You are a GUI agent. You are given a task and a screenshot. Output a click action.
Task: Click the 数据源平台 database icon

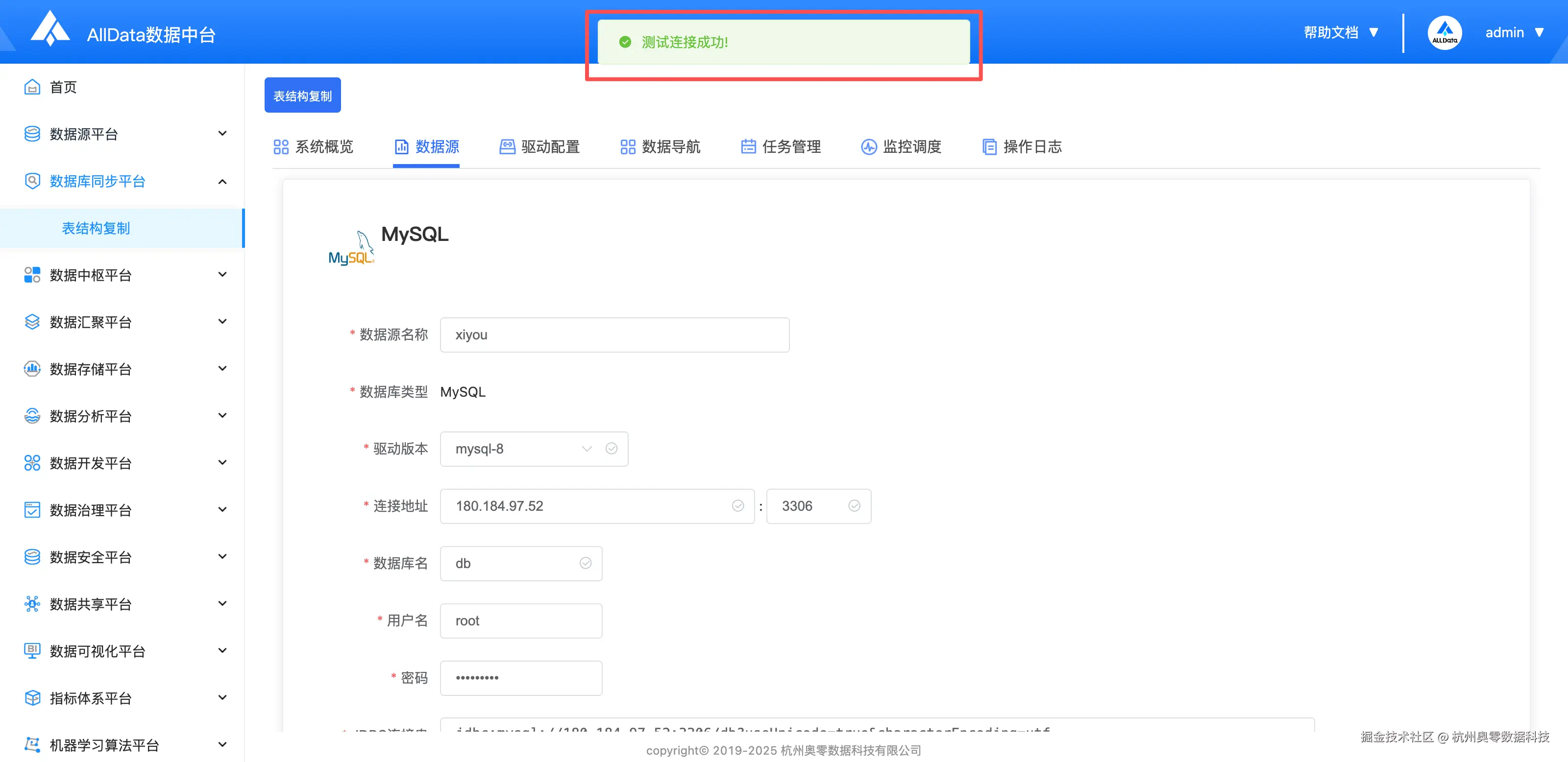pyautogui.click(x=32, y=133)
